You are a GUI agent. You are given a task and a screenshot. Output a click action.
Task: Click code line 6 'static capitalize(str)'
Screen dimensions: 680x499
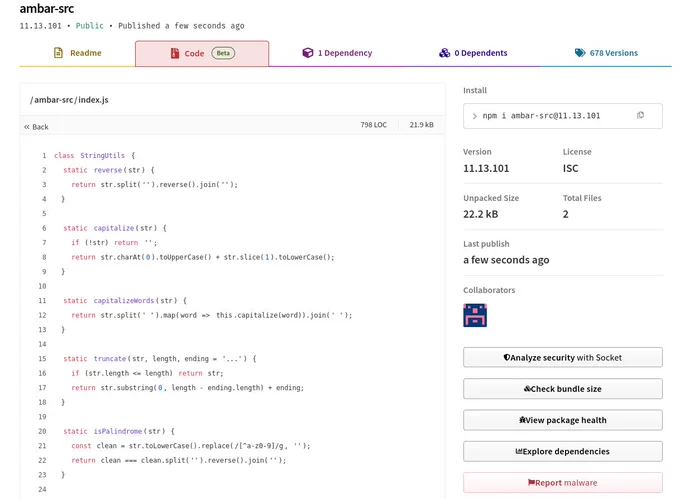[115, 228]
